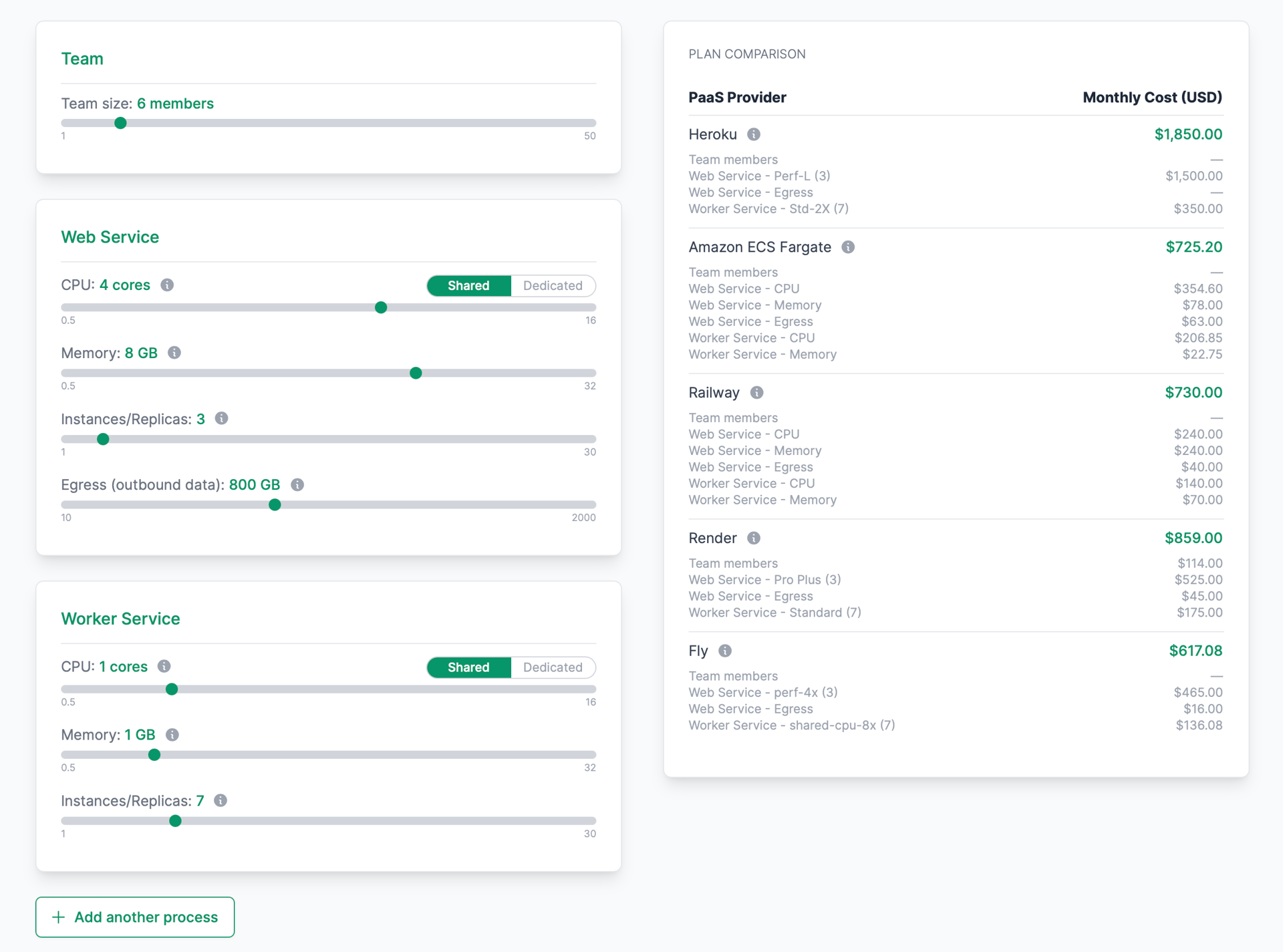Click the Render info icon

(754, 538)
